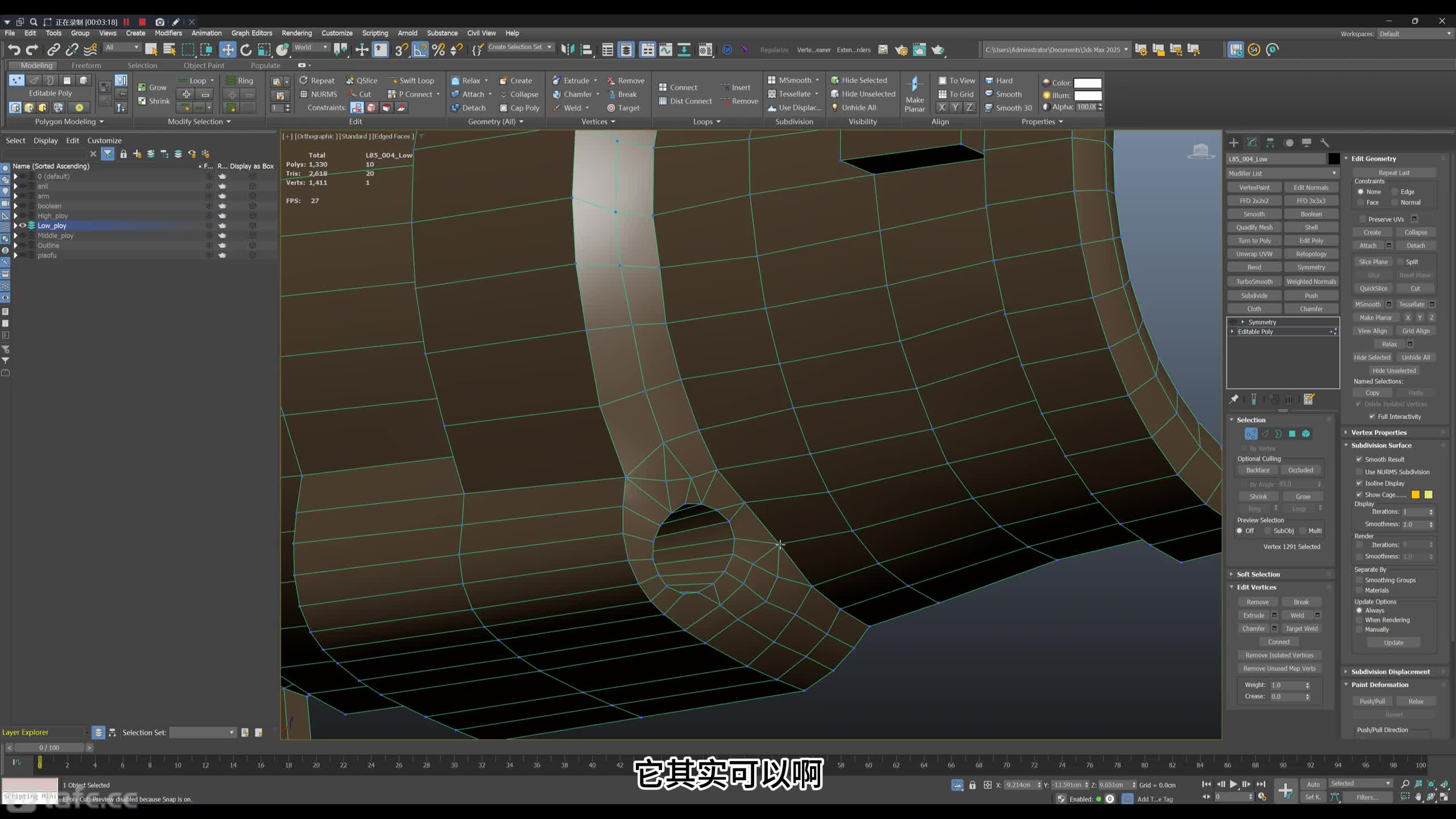Image resolution: width=1456 pixels, height=819 pixels.
Task: Open the Modify command panel tab
Action: click(1252, 143)
